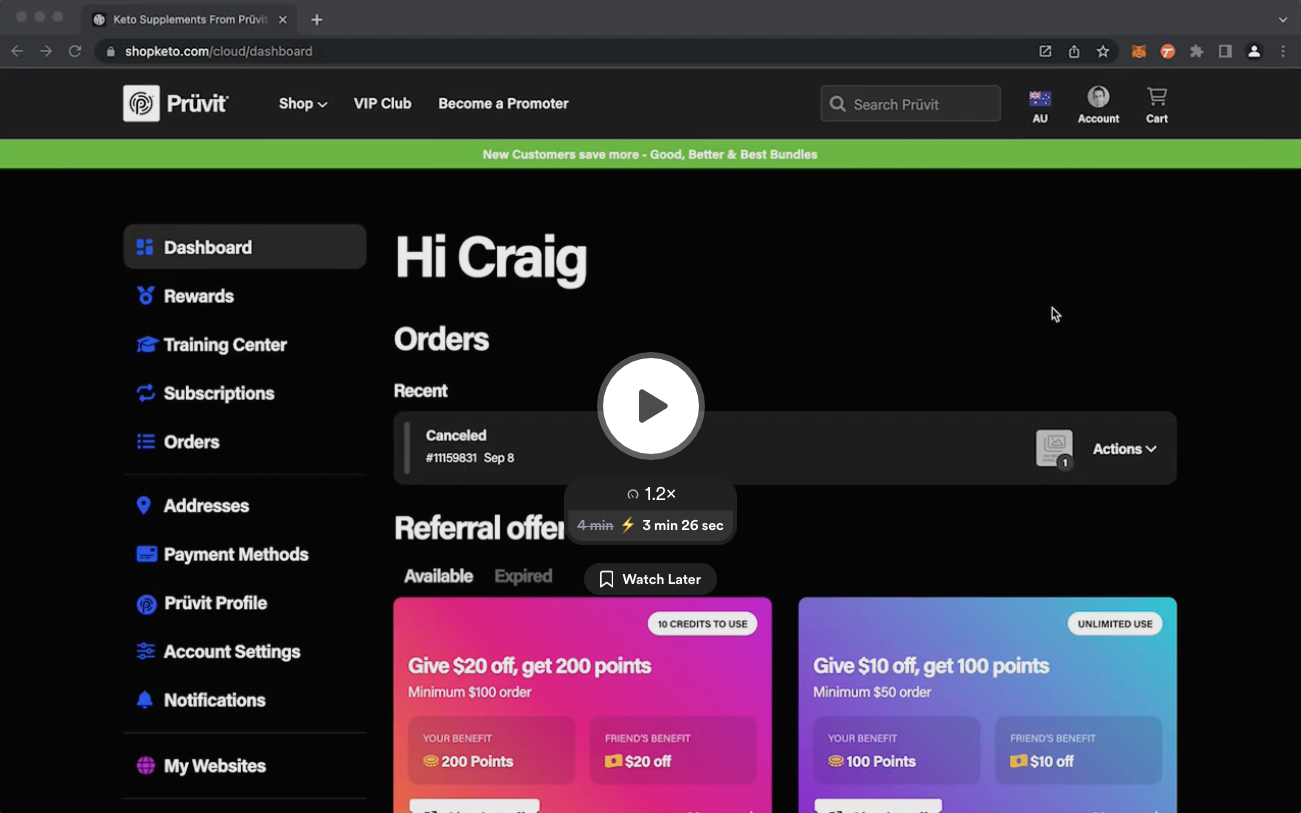Click the bookmark icon on Watch Later
This screenshot has width=1301, height=813.
[606, 579]
